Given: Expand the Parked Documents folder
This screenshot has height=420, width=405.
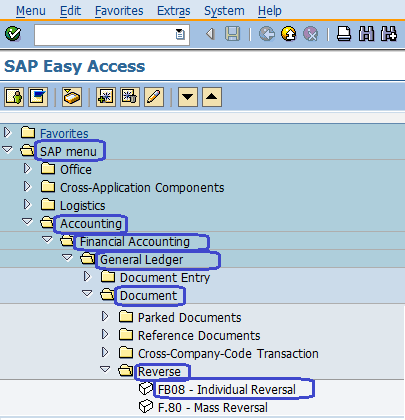Looking at the screenshot, I should pos(105,316).
